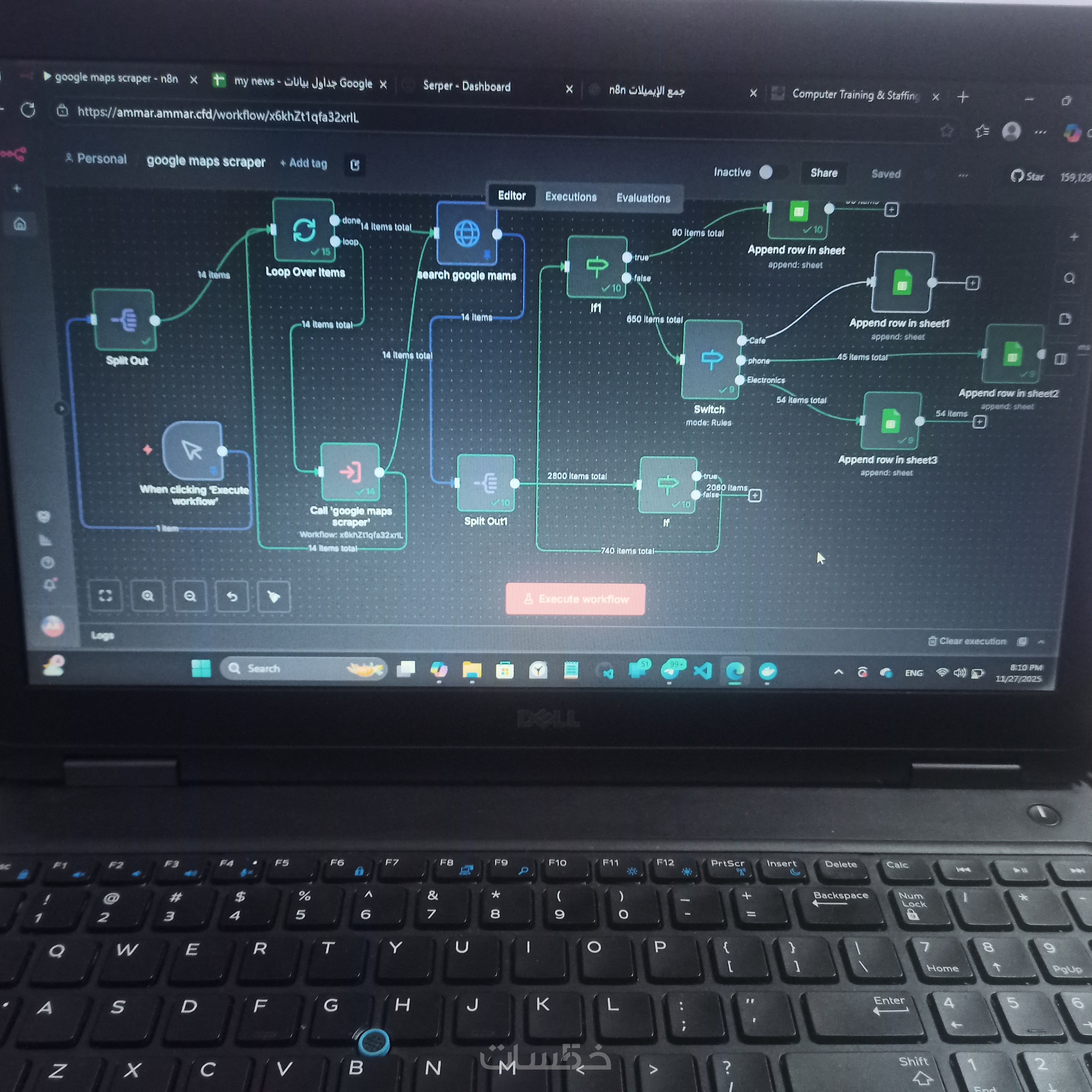Click the Execute workflow button

(575, 598)
